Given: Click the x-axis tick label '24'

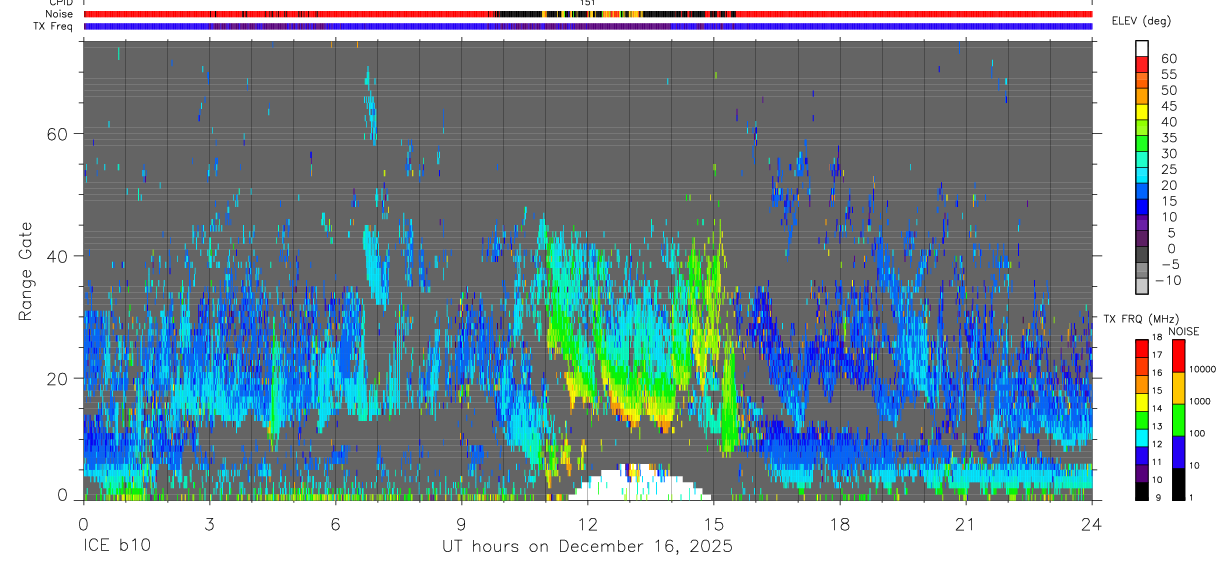Looking at the screenshot, I should [1092, 523].
